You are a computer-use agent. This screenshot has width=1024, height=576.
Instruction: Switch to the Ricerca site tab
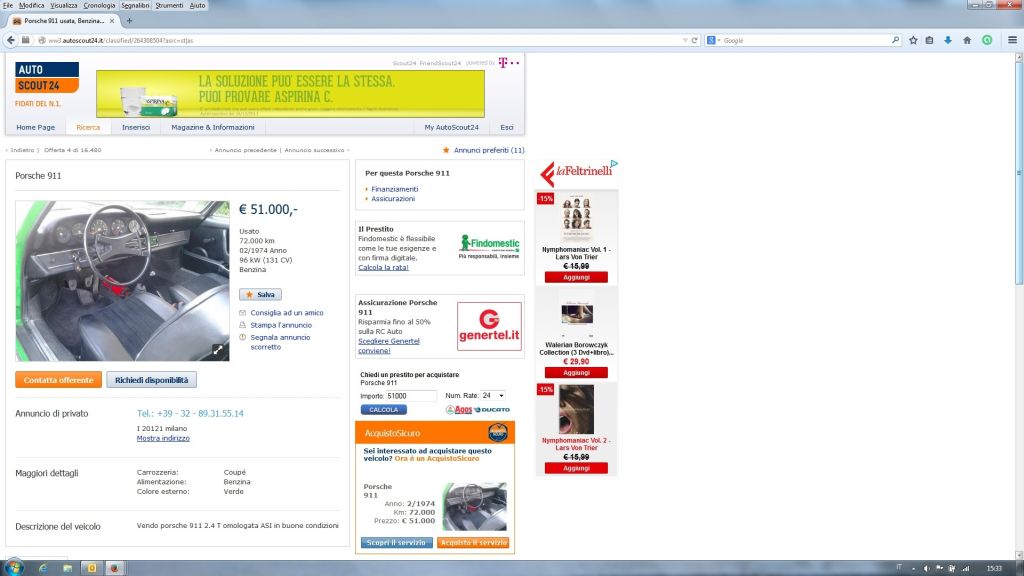88,127
